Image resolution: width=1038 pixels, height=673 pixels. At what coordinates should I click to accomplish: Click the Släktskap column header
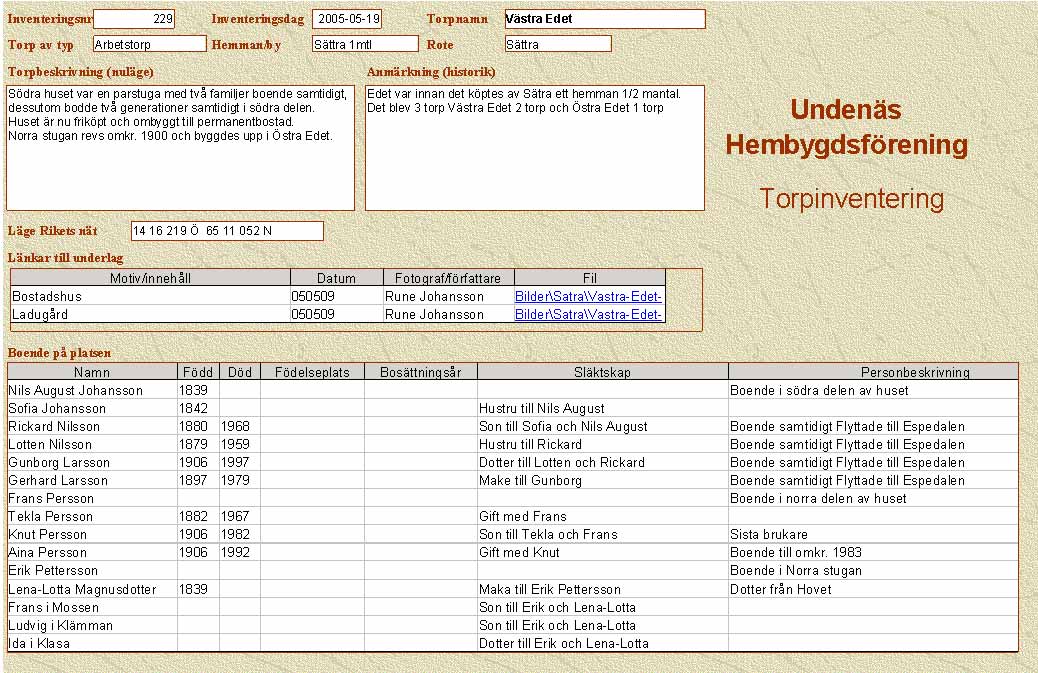(603, 372)
